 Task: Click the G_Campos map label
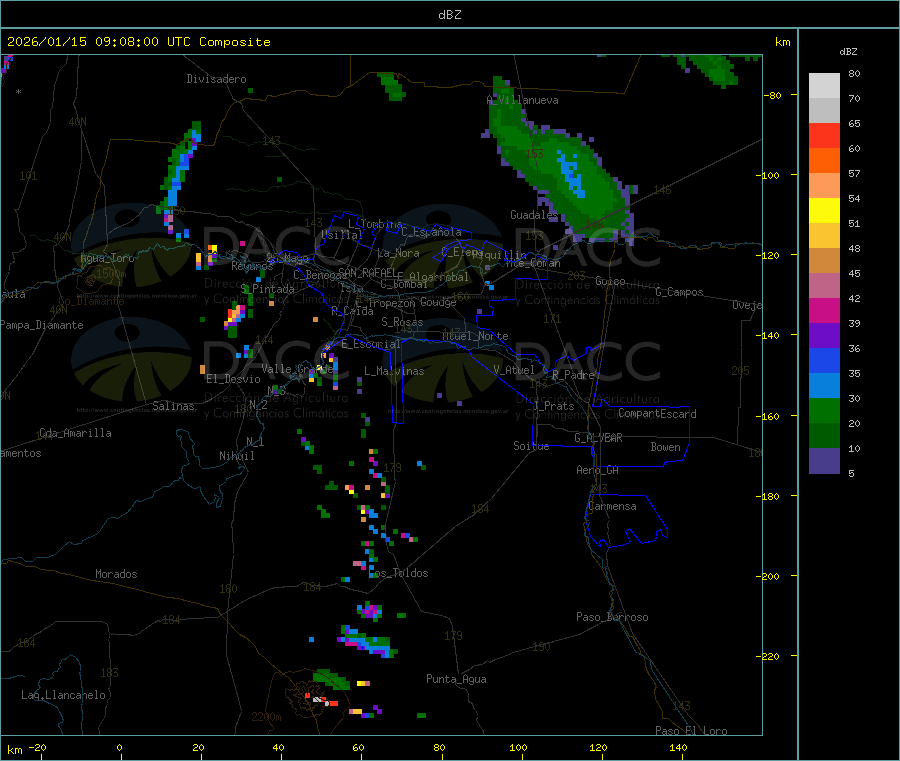coord(680,292)
